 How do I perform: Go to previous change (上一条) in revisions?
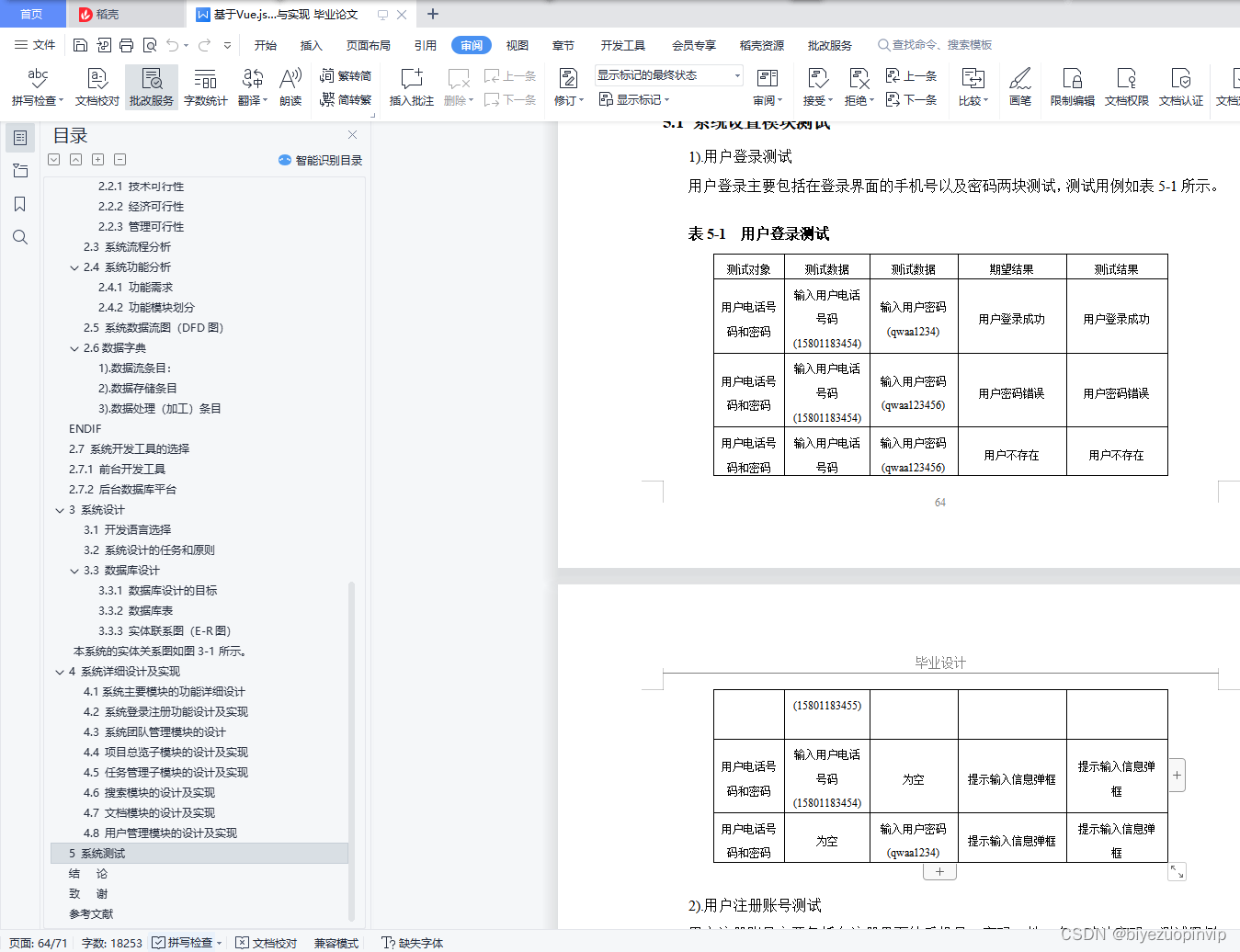pyautogui.click(x=911, y=76)
